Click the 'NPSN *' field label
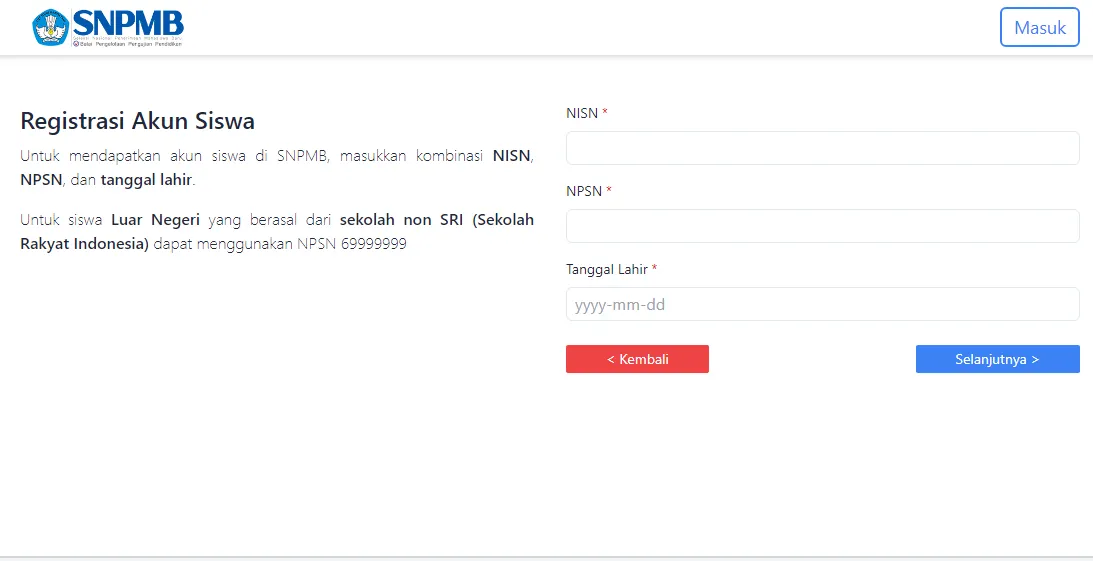Viewport: 1093px width, 561px height. pyautogui.click(x=589, y=191)
